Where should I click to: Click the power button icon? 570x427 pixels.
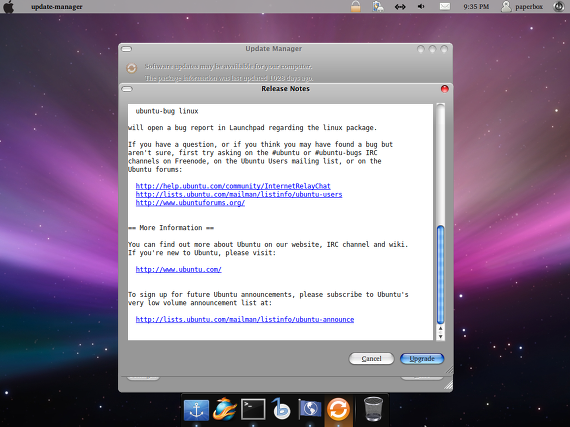559,6
